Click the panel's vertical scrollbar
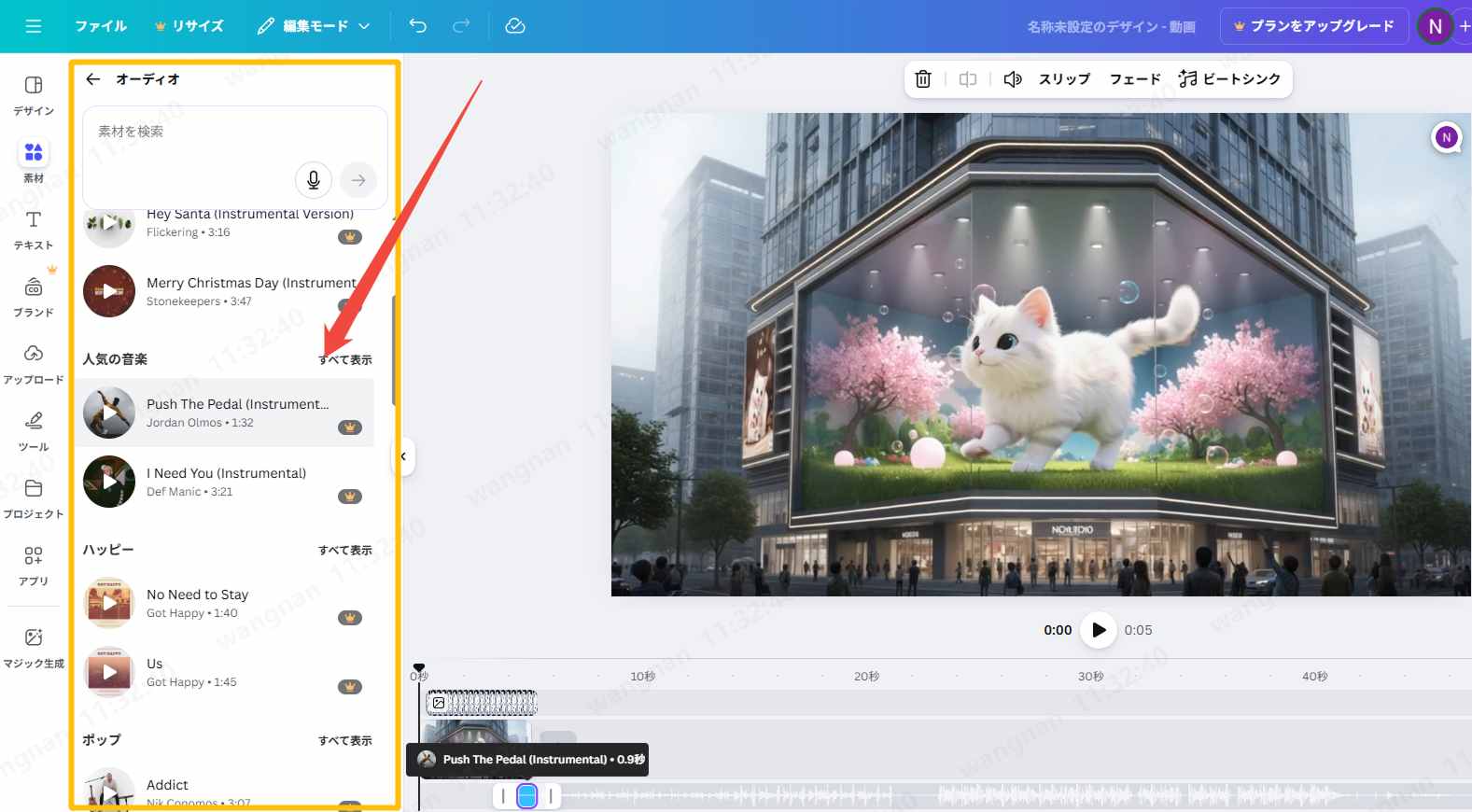This screenshot has width=1472, height=812. (394, 350)
